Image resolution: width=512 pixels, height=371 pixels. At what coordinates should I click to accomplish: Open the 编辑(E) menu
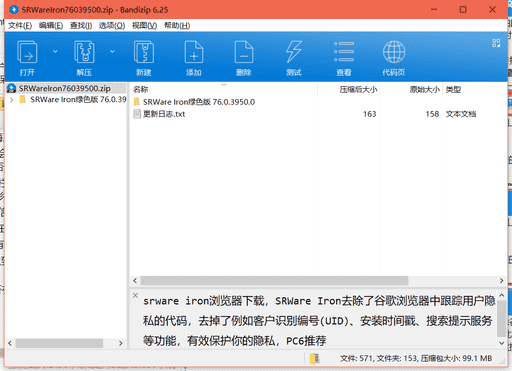pyautogui.click(x=51, y=26)
